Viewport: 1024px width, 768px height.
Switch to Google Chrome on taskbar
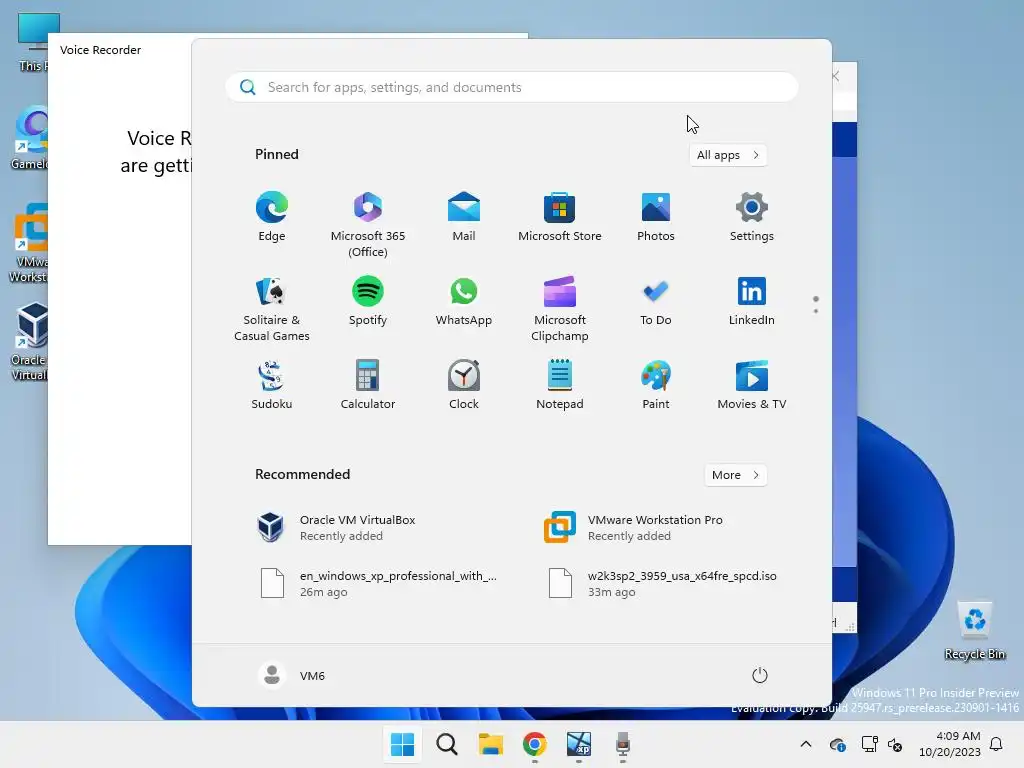click(x=534, y=744)
